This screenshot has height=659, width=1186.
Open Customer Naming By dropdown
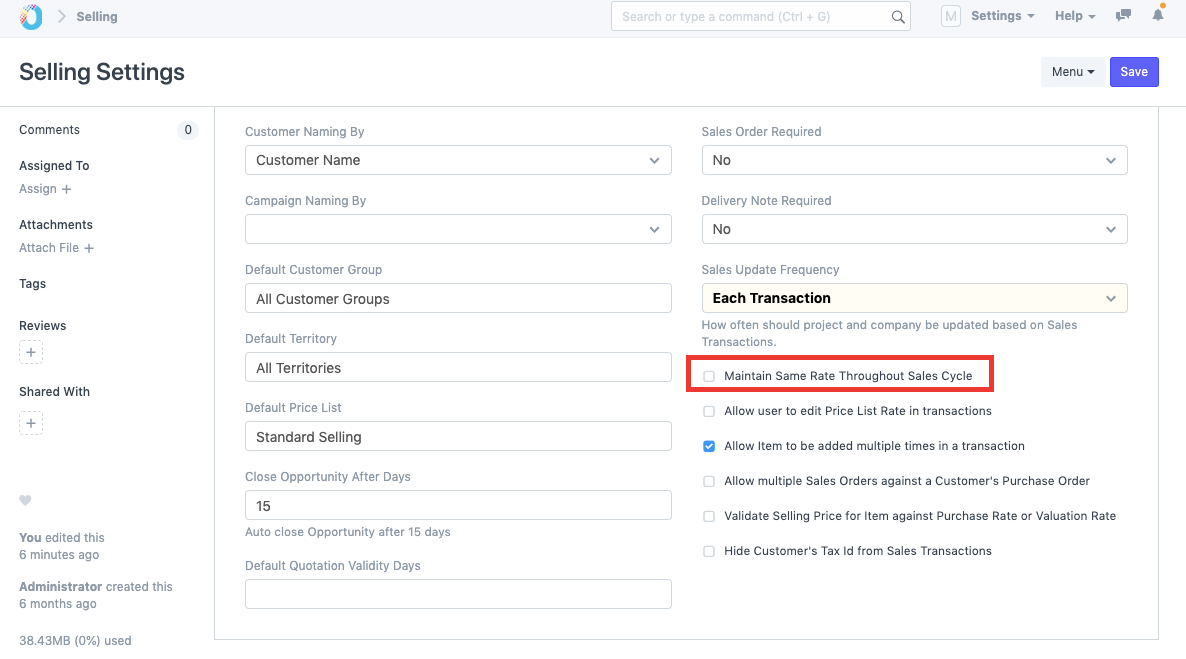pos(458,160)
